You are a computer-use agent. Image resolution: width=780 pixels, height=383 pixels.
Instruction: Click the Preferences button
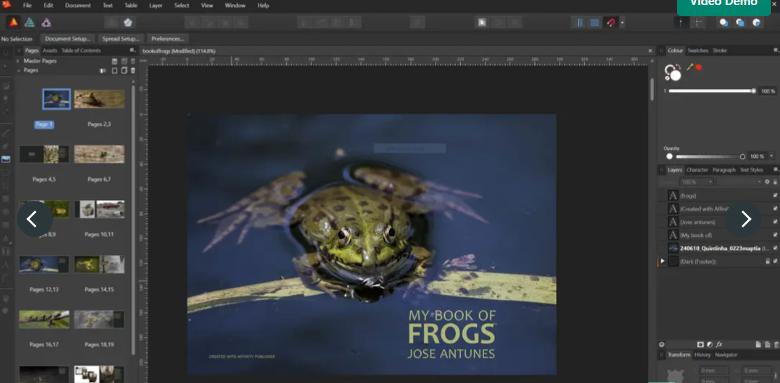pyautogui.click(x=168, y=39)
